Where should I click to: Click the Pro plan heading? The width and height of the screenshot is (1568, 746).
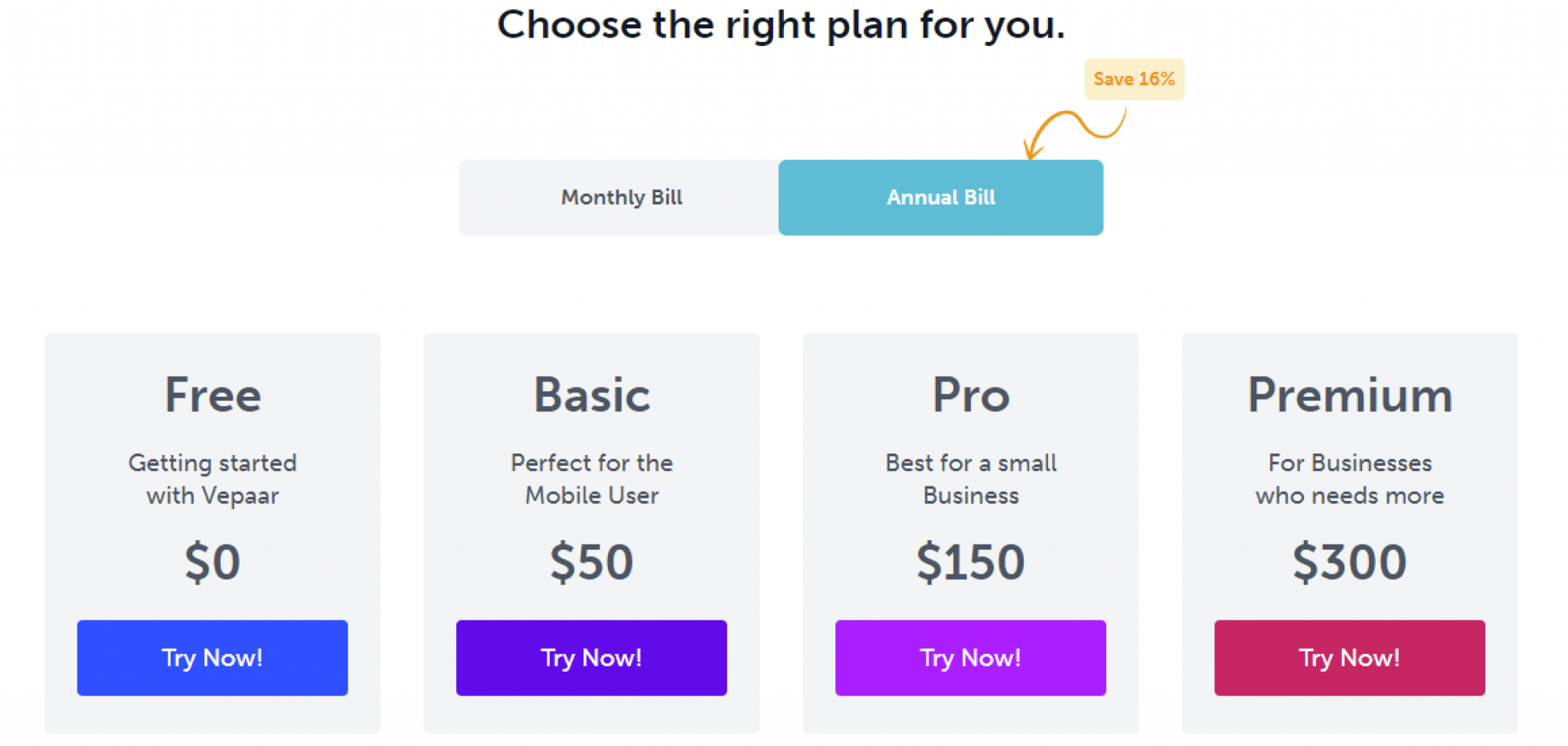click(x=971, y=395)
